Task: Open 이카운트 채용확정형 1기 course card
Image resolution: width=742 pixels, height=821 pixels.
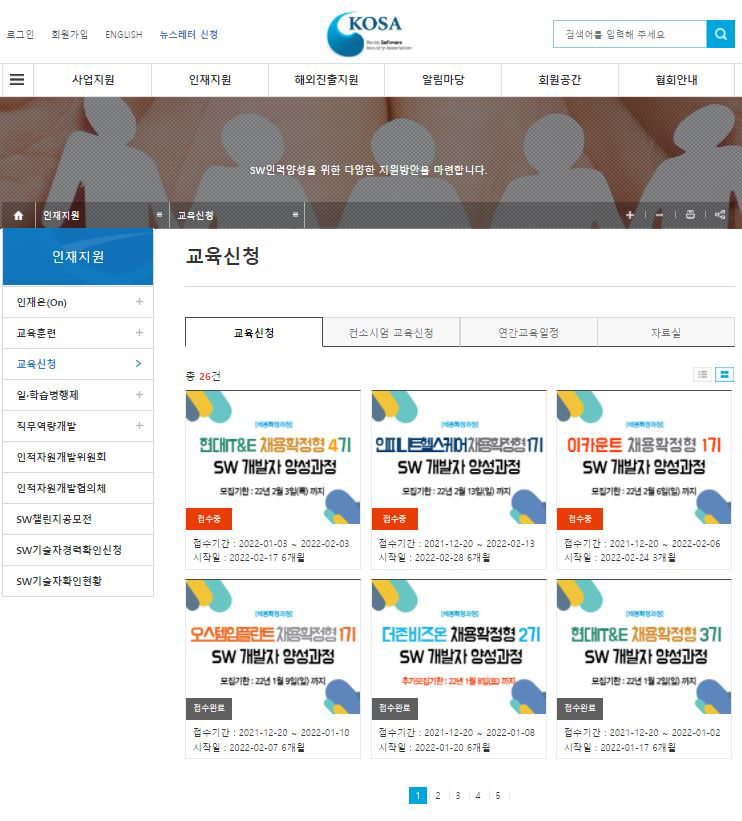Action: (644, 480)
